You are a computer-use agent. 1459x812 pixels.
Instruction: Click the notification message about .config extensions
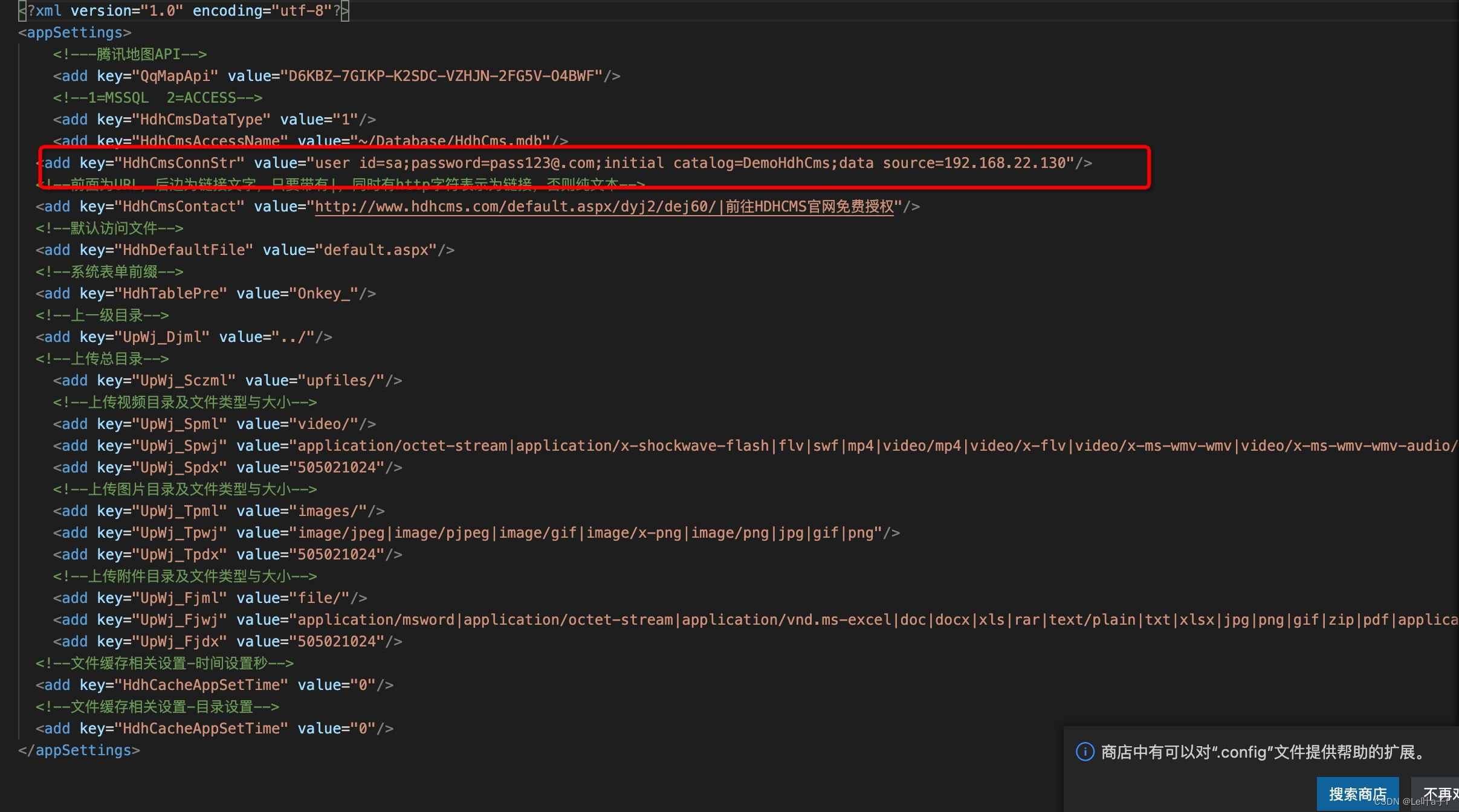1263,752
